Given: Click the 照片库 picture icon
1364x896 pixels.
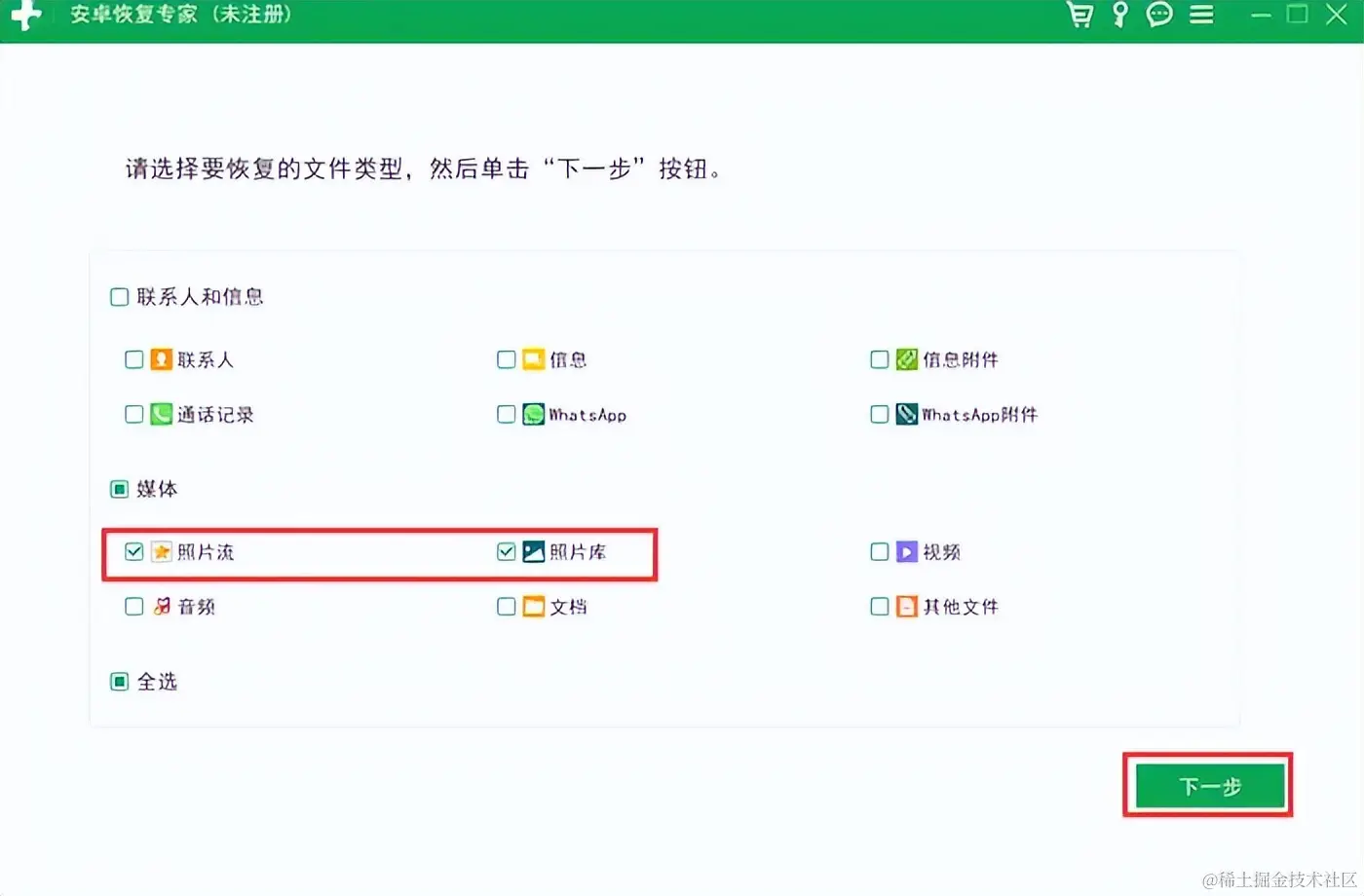Looking at the screenshot, I should click(533, 552).
